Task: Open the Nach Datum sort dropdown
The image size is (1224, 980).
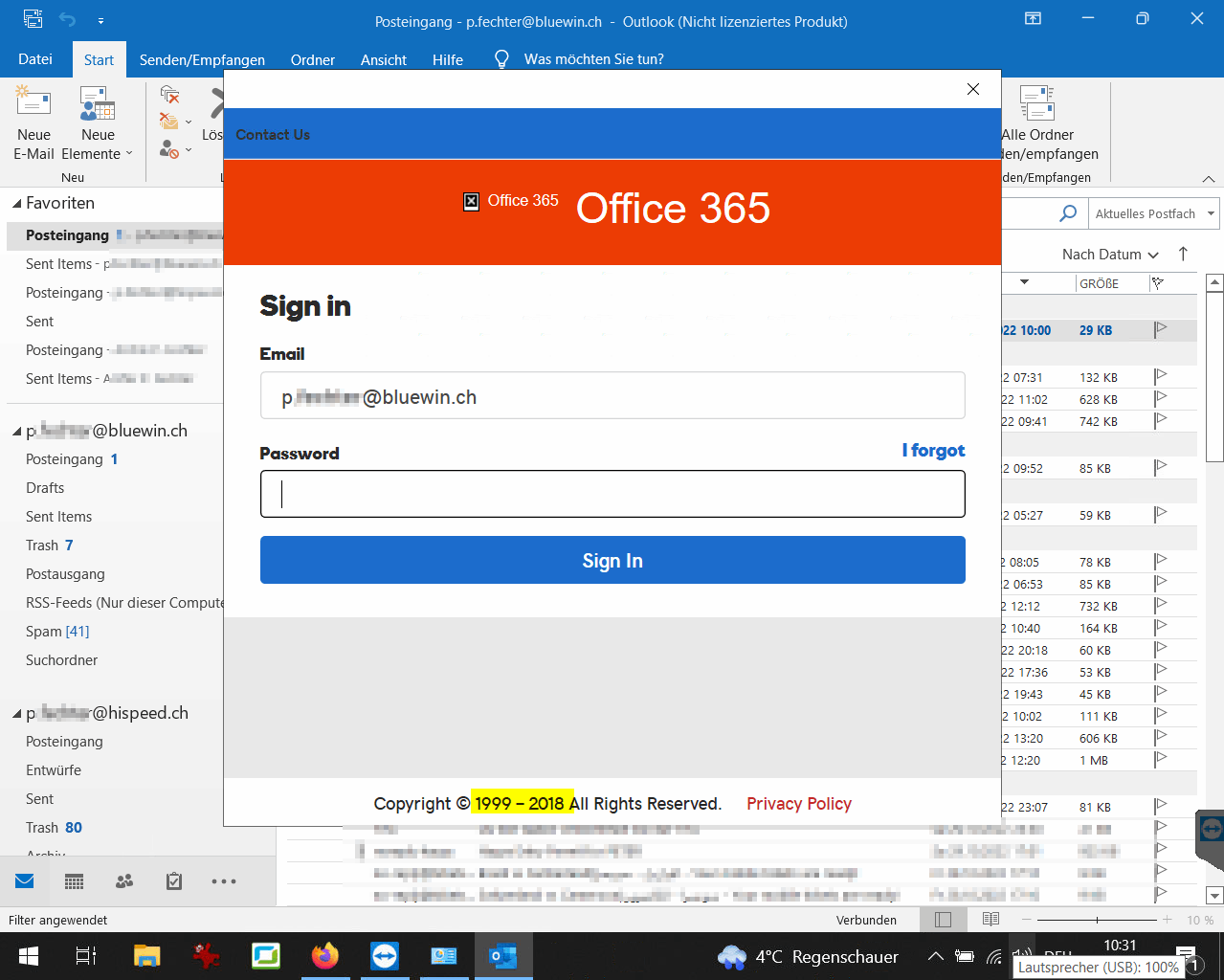Action: (1110, 255)
